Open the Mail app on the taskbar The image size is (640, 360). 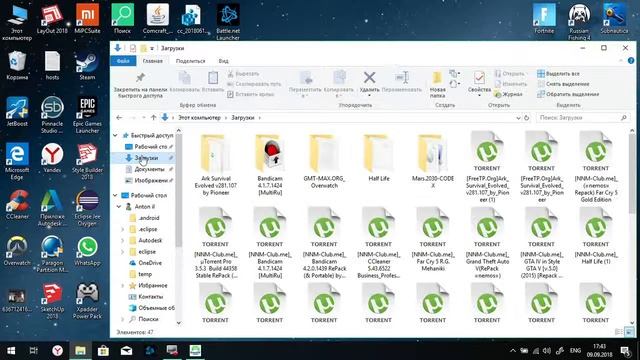pyautogui.click(x=127, y=351)
